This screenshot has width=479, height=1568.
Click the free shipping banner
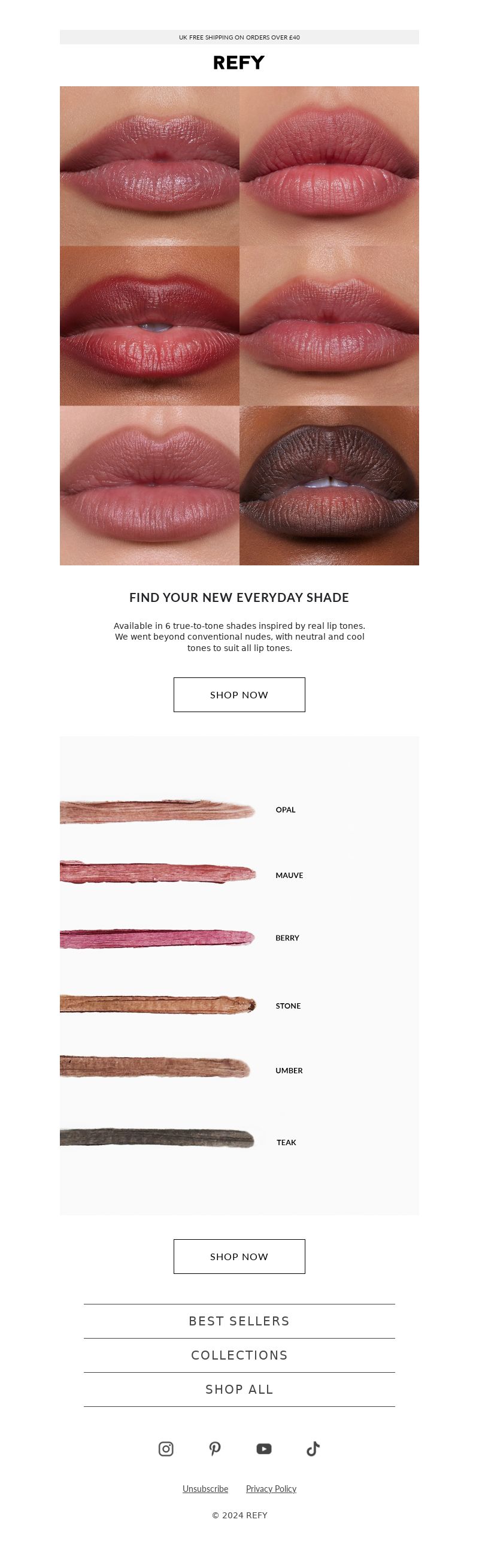(239, 37)
